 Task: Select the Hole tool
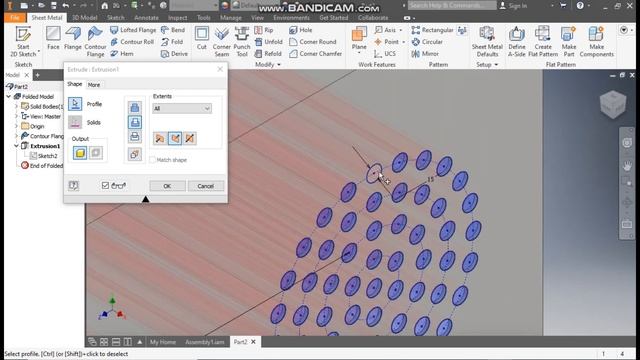point(300,30)
